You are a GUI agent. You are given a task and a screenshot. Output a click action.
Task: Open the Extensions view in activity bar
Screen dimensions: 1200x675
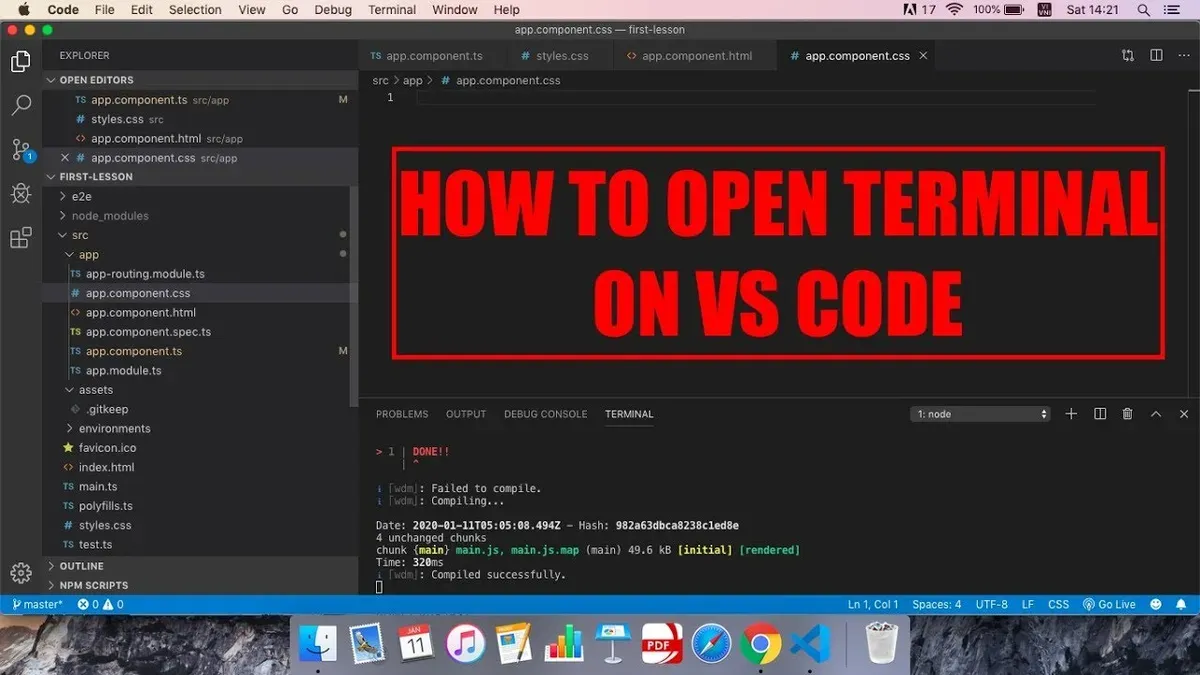click(x=20, y=237)
